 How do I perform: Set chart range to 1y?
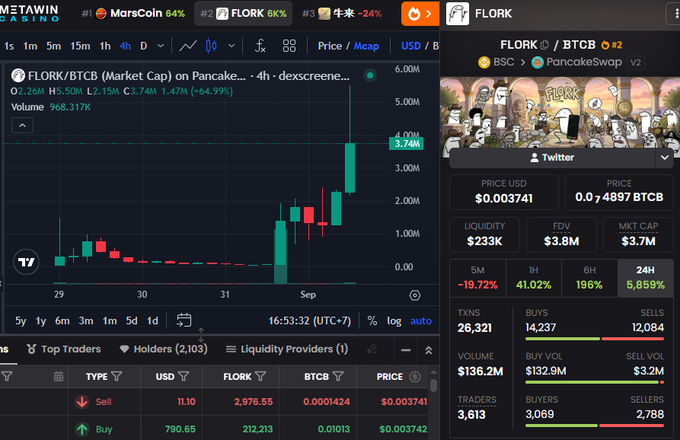41,321
